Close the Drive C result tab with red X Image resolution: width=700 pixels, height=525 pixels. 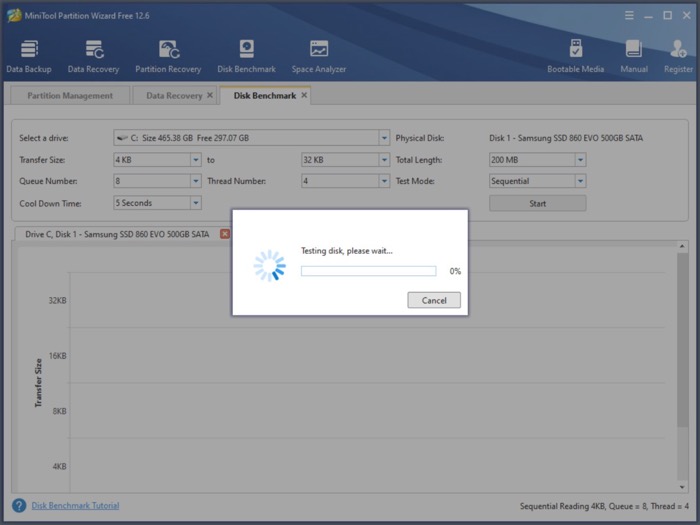click(225, 234)
